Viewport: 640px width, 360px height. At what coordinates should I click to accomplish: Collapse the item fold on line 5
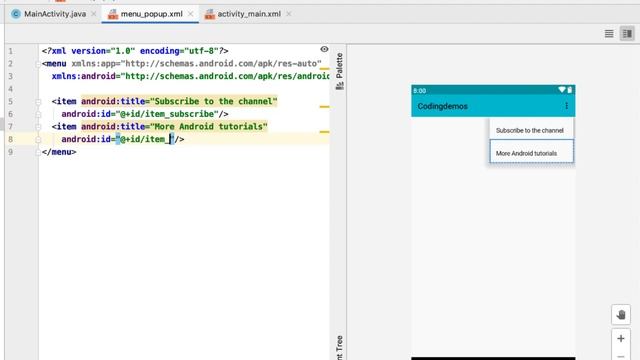coord(38,102)
